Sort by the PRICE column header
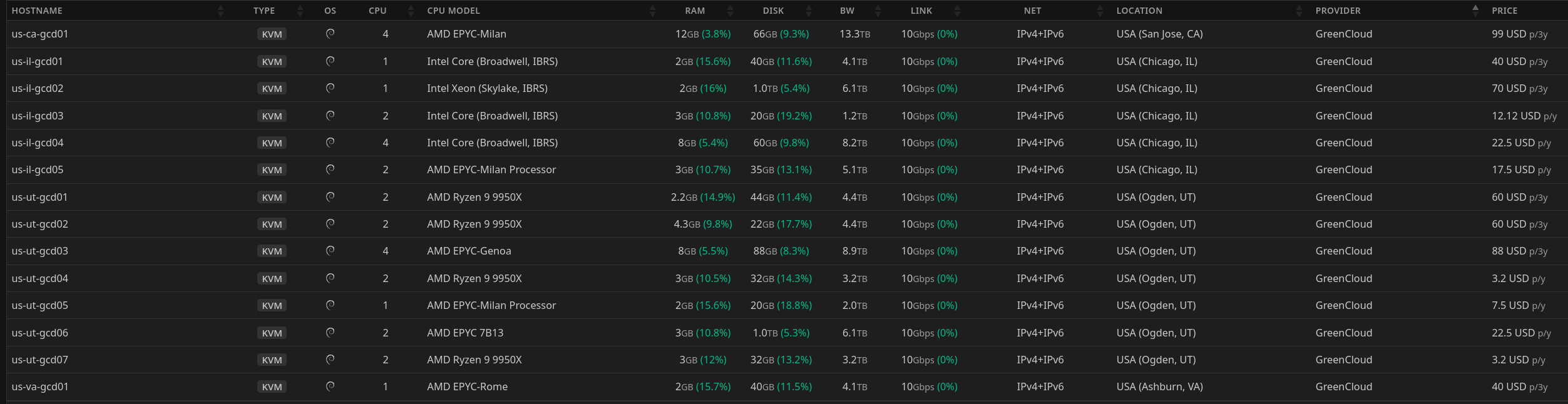The height and width of the screenshot is (404, 1568). pyautogui.click(x=1504, y=11)
